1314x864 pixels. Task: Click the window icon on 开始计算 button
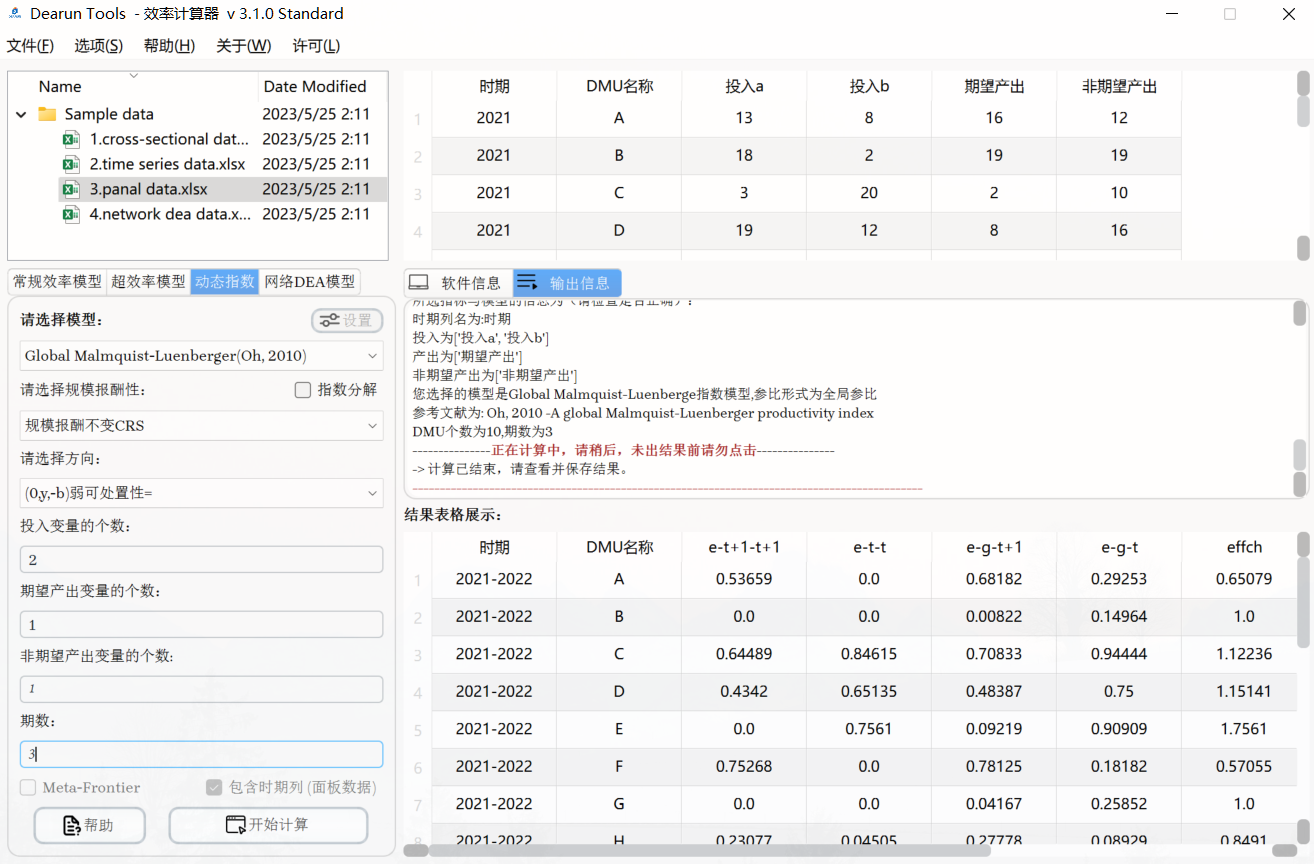click(236, 824)
